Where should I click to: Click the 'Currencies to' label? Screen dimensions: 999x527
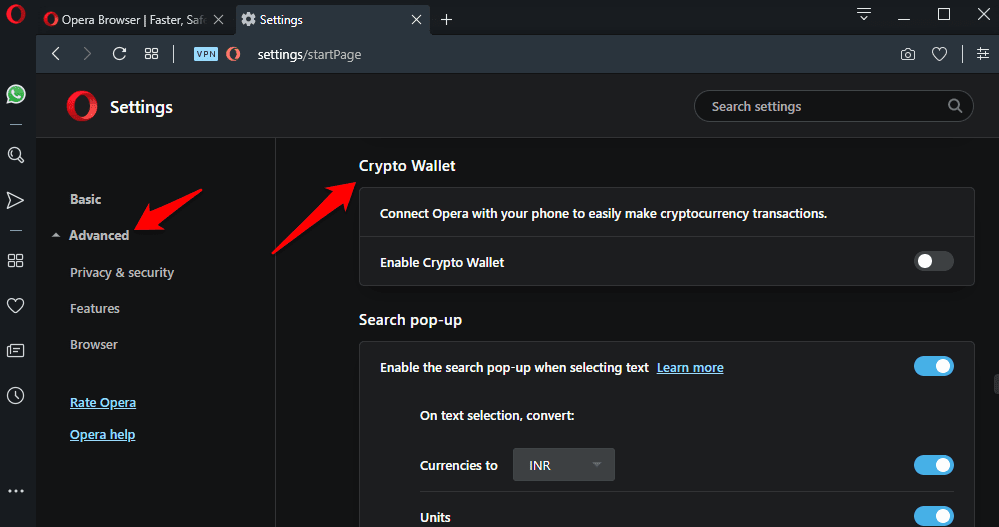tap(459, 466)
